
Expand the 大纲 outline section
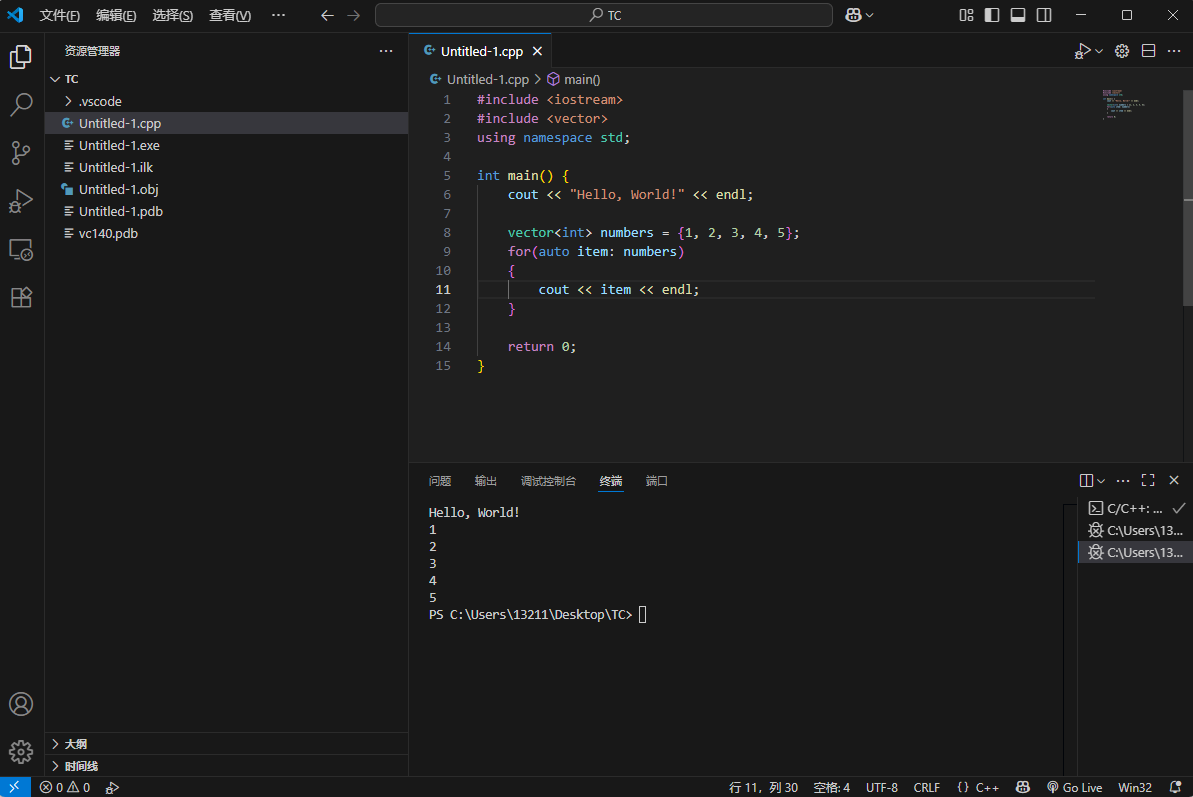75,744
